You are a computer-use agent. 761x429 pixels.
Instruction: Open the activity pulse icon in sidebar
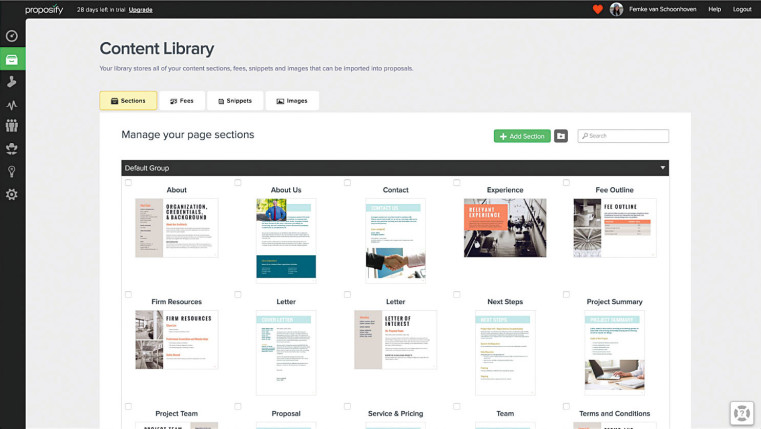pyautogui.click(x=12, y=104)
